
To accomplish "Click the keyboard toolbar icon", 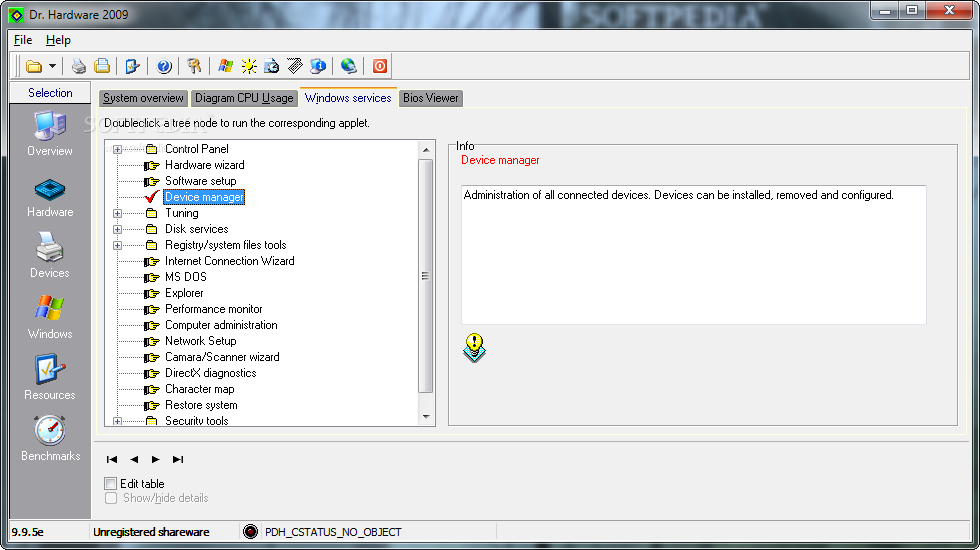I will 295,66.
